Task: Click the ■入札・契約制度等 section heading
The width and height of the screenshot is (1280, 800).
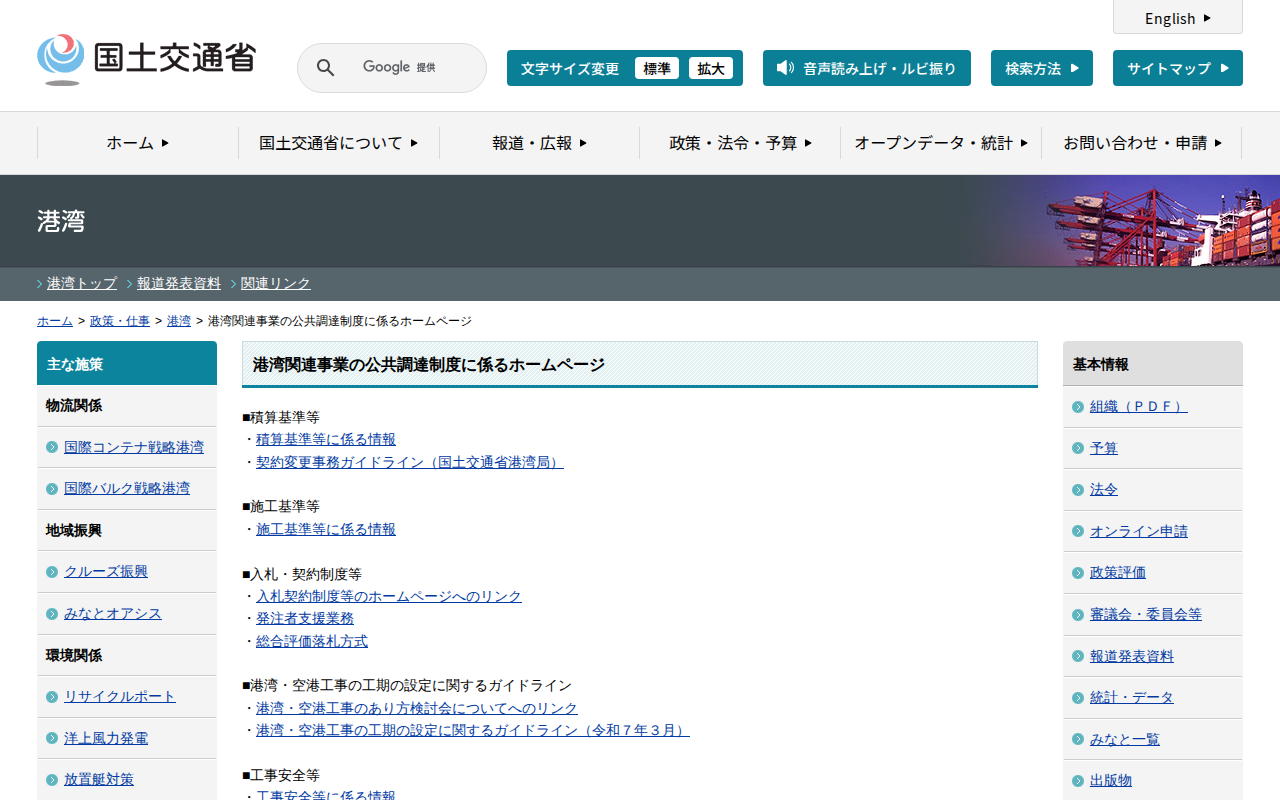Action: click(x=302, y=574)
